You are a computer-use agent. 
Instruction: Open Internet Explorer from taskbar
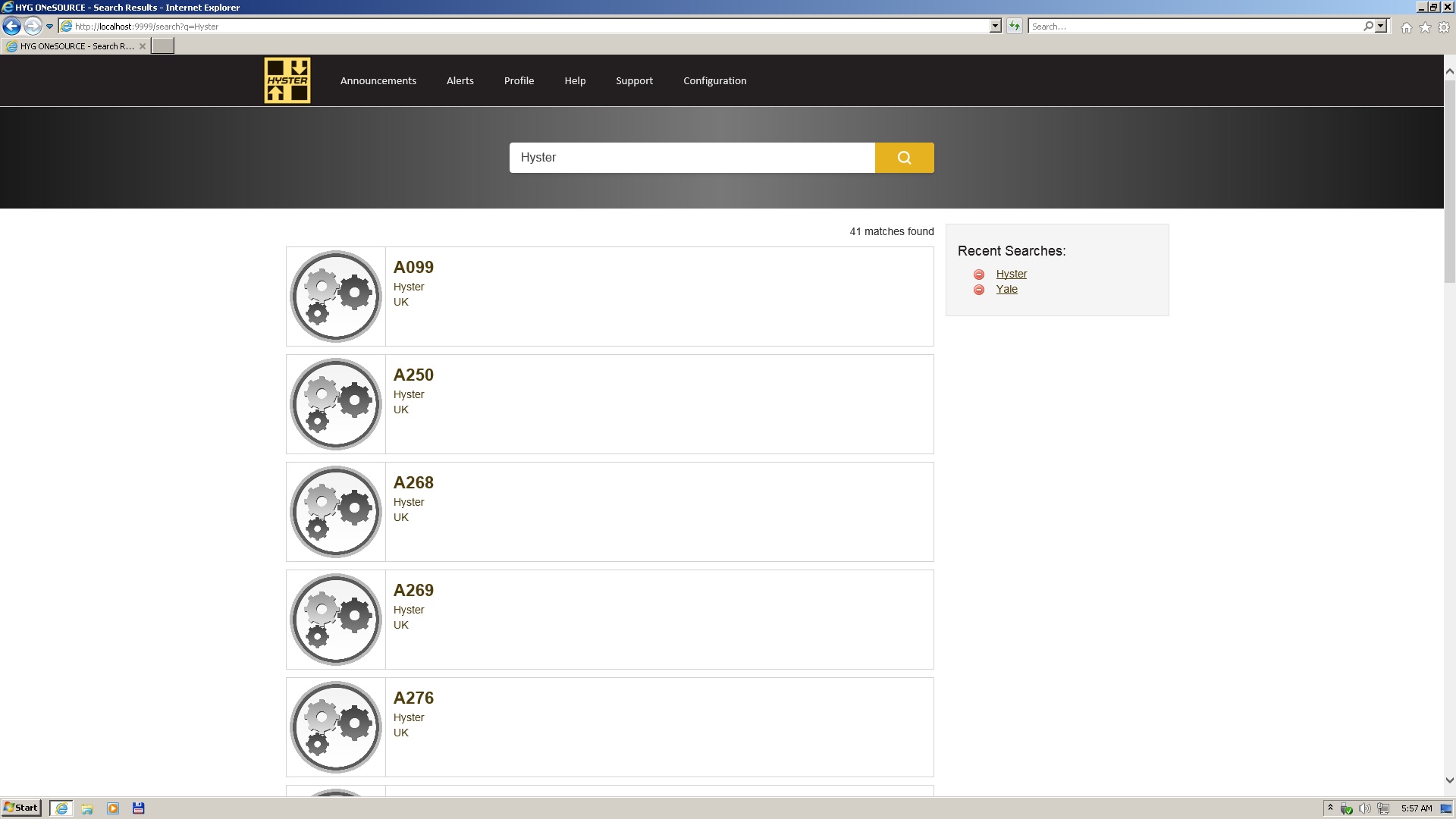[x=61, y=808]
